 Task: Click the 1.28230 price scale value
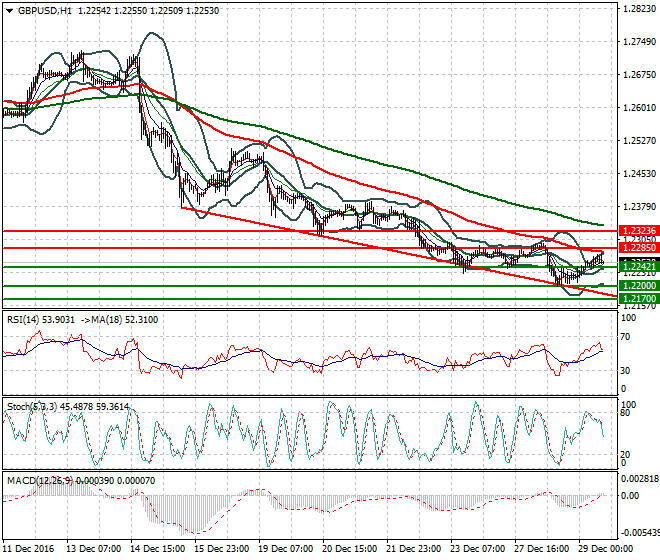pyautogui.click(x=639, y=8)
